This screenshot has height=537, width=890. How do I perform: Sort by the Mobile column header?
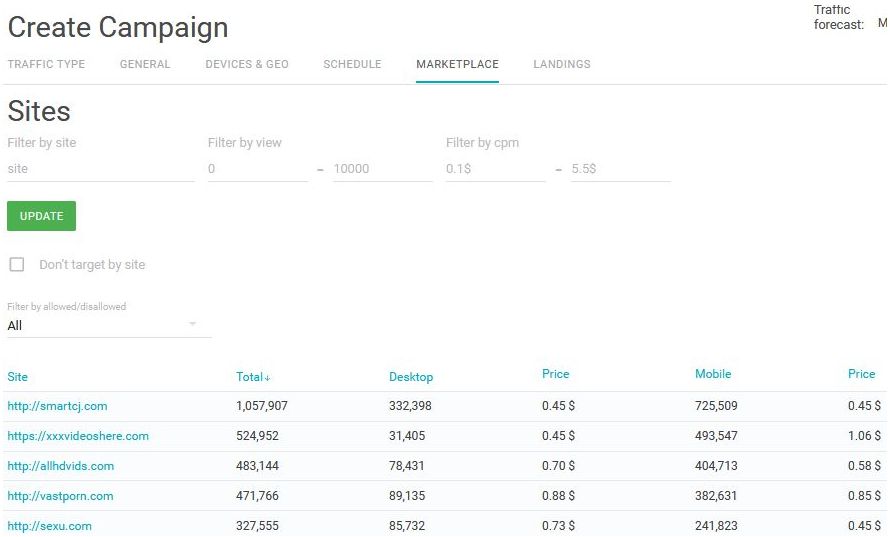click(x=713, y=374)
